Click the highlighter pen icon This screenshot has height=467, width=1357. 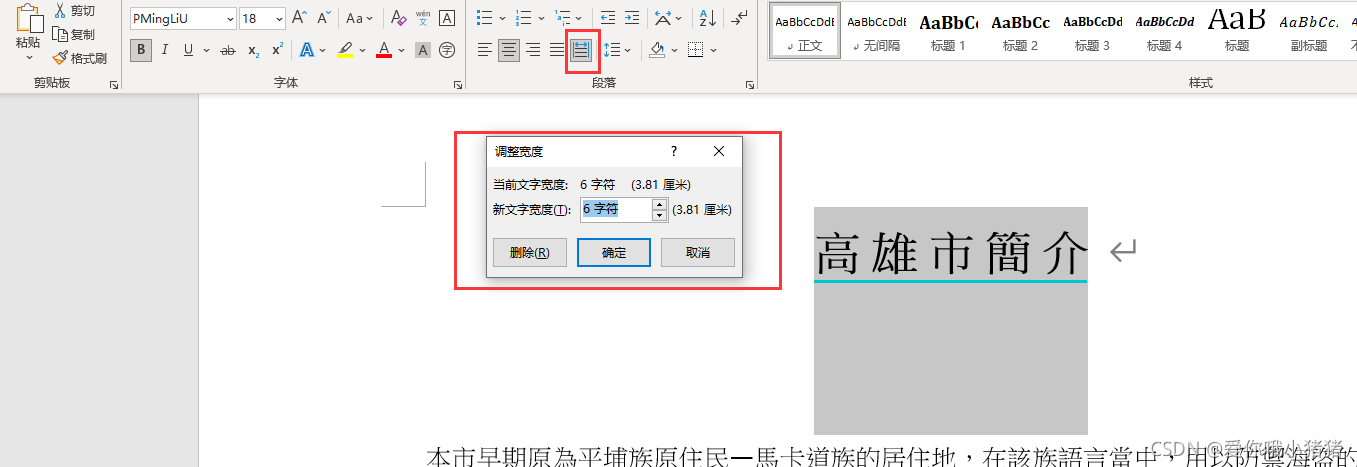[x=345, y=50]
